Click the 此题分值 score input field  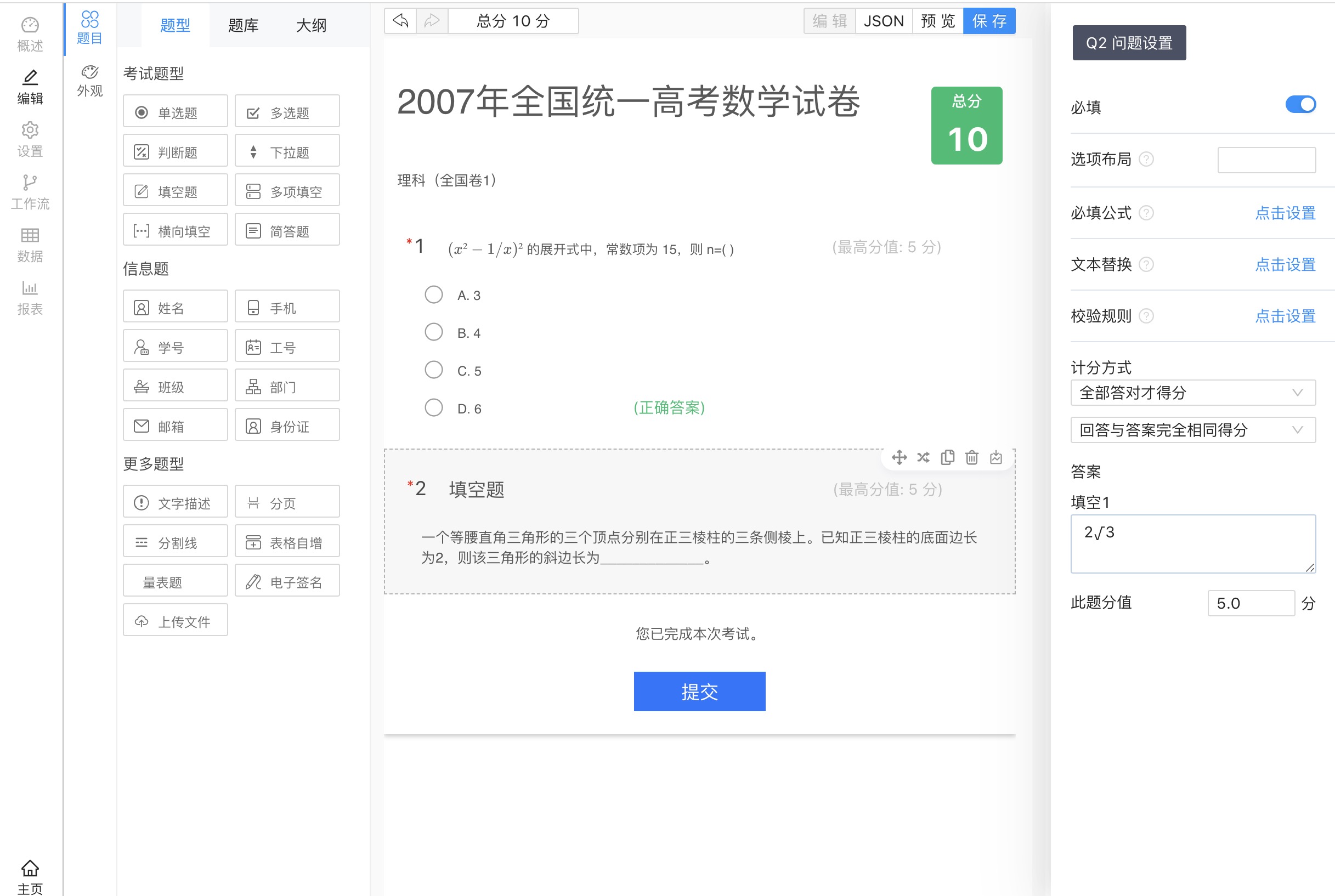point(1251,603)
